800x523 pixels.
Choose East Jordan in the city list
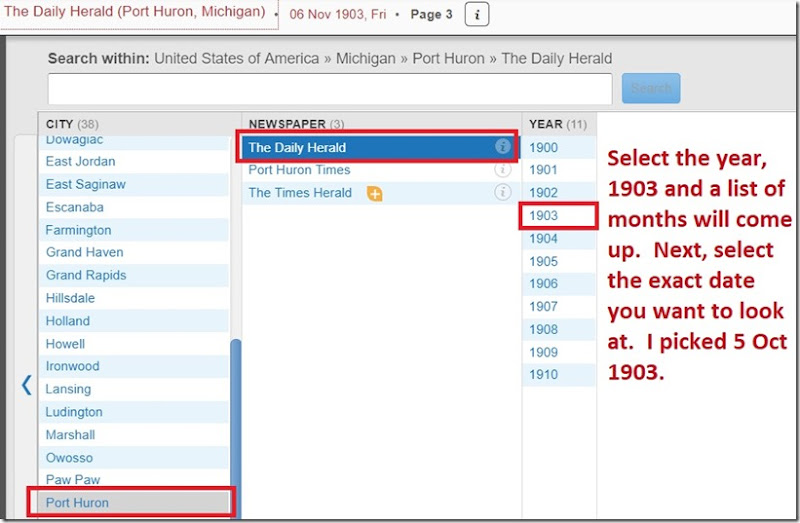[x=134, y=161]
